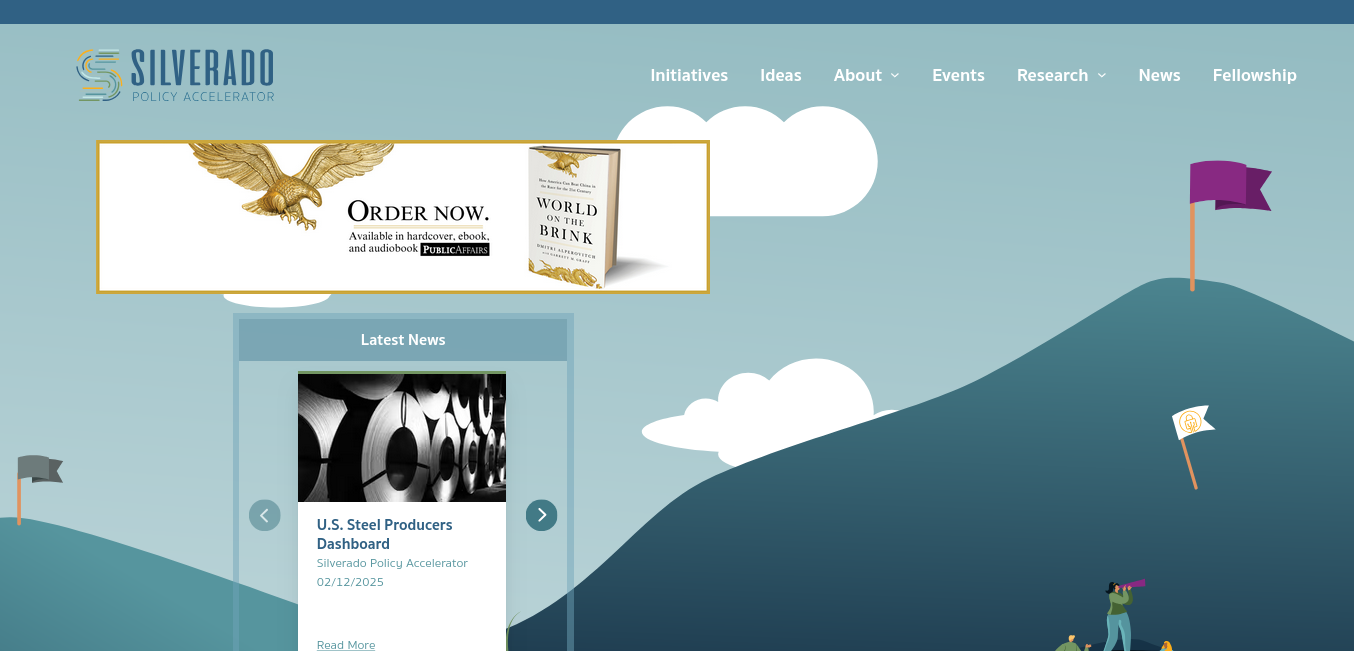1366x651 pixels.
Task: Open the Initiatives menu item
Action: (x=689, y=75)
